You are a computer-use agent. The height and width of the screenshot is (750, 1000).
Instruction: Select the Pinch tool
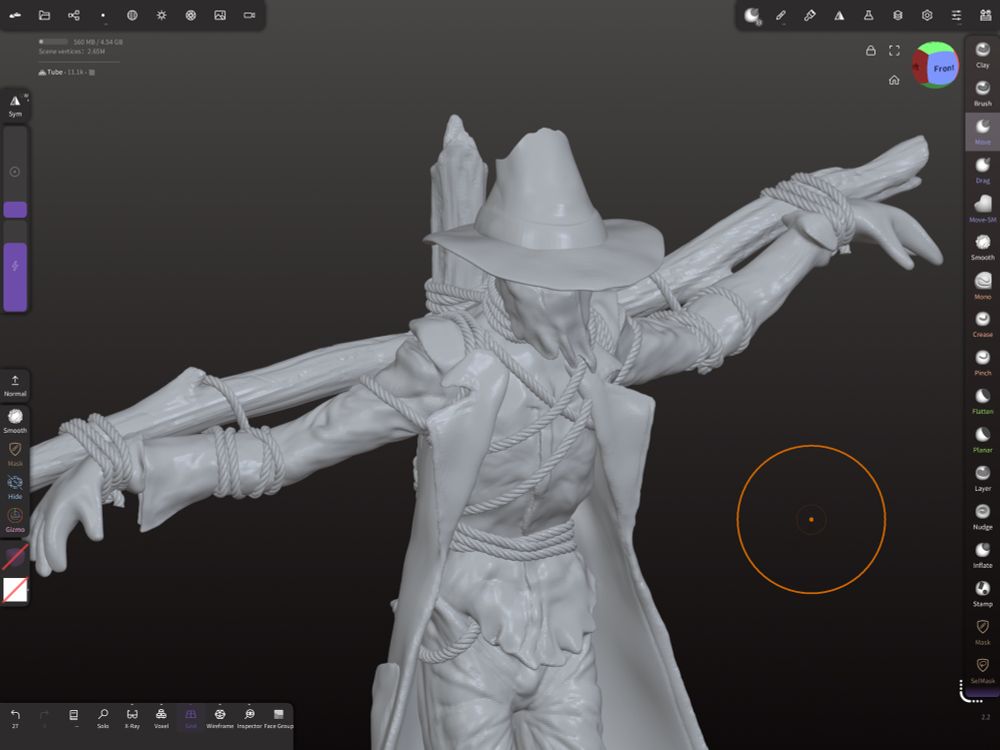(x=982, y=363)
